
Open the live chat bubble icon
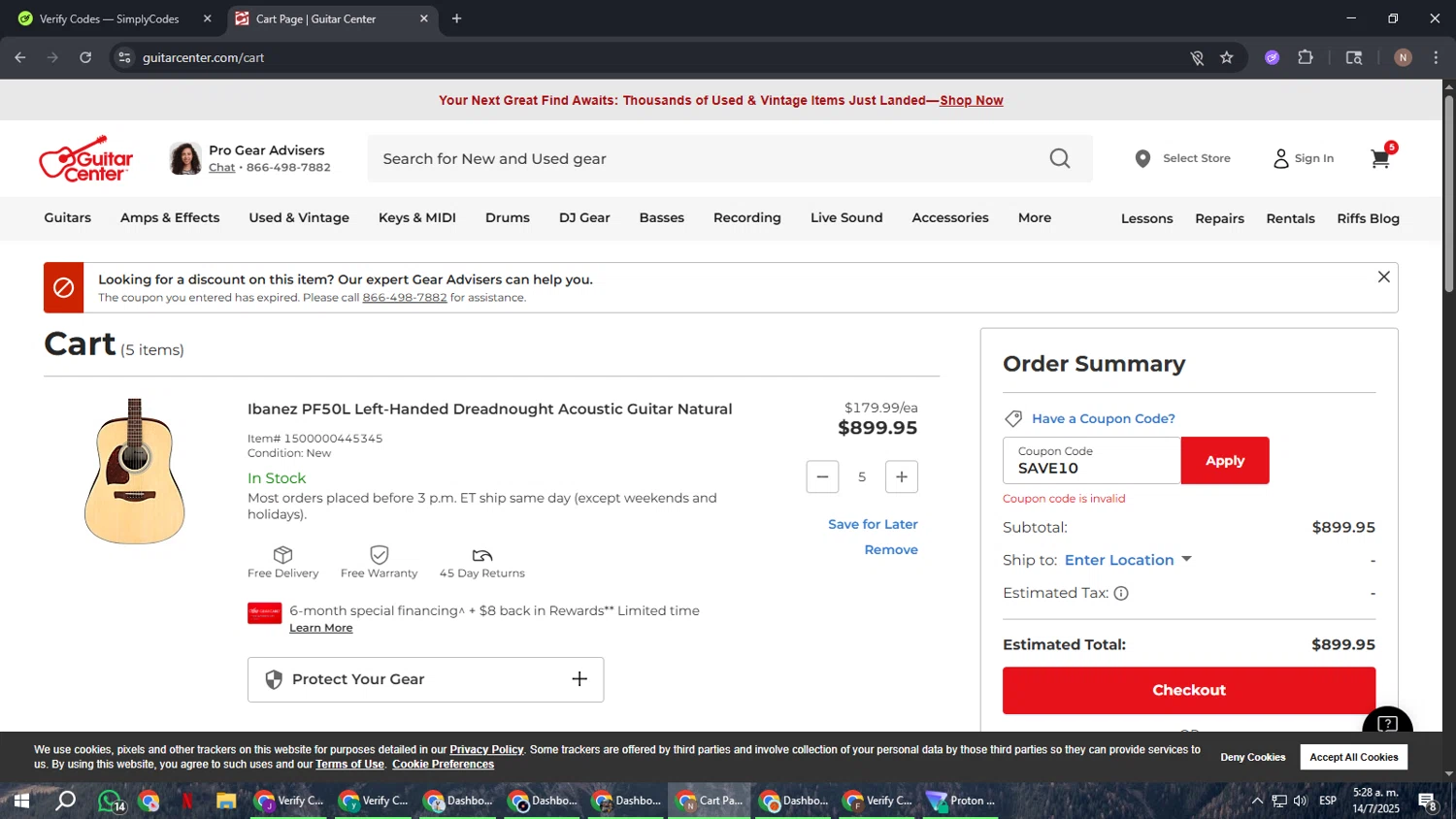[x=1387, y=723]
